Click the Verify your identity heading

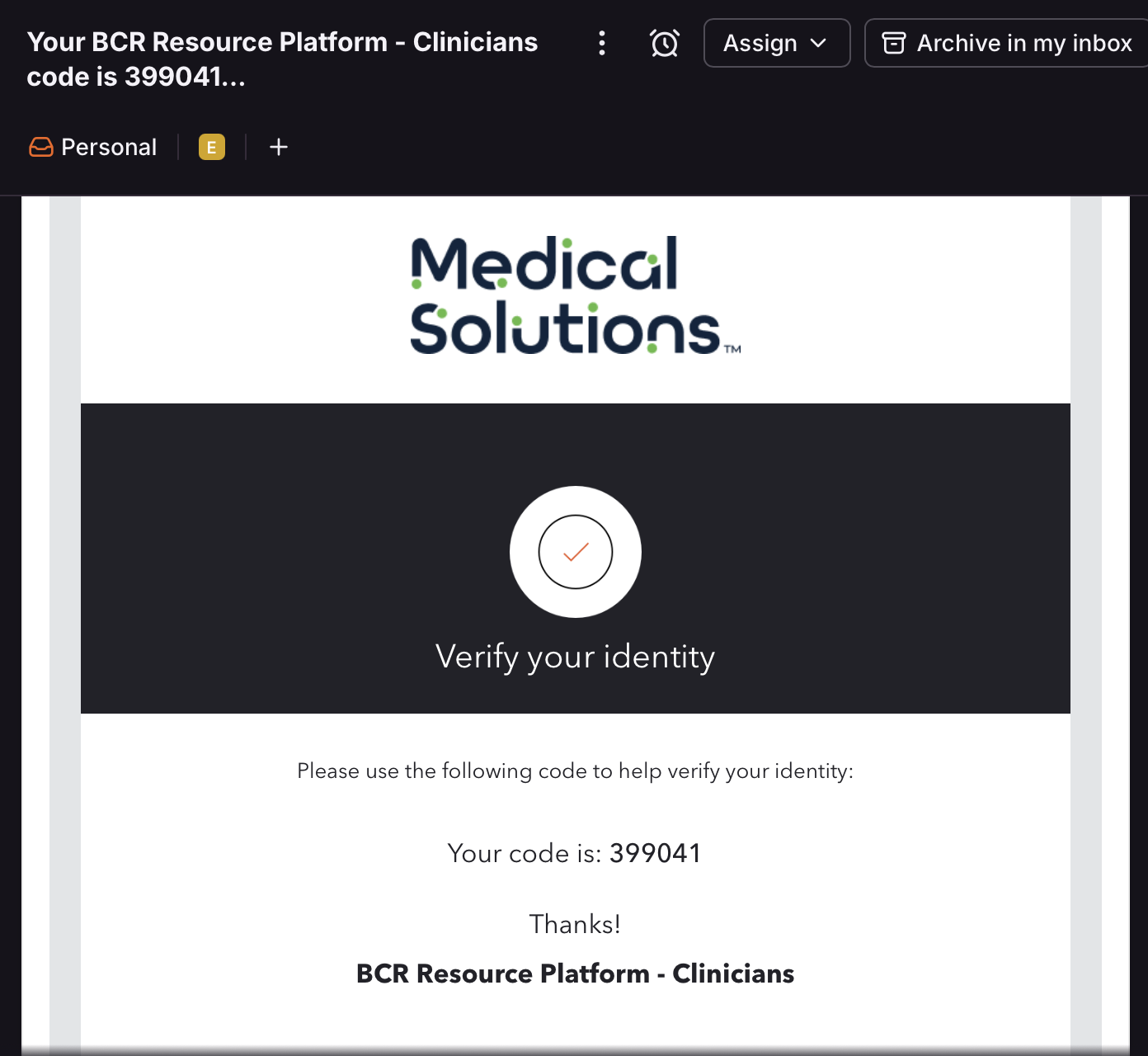click(575, 657)
